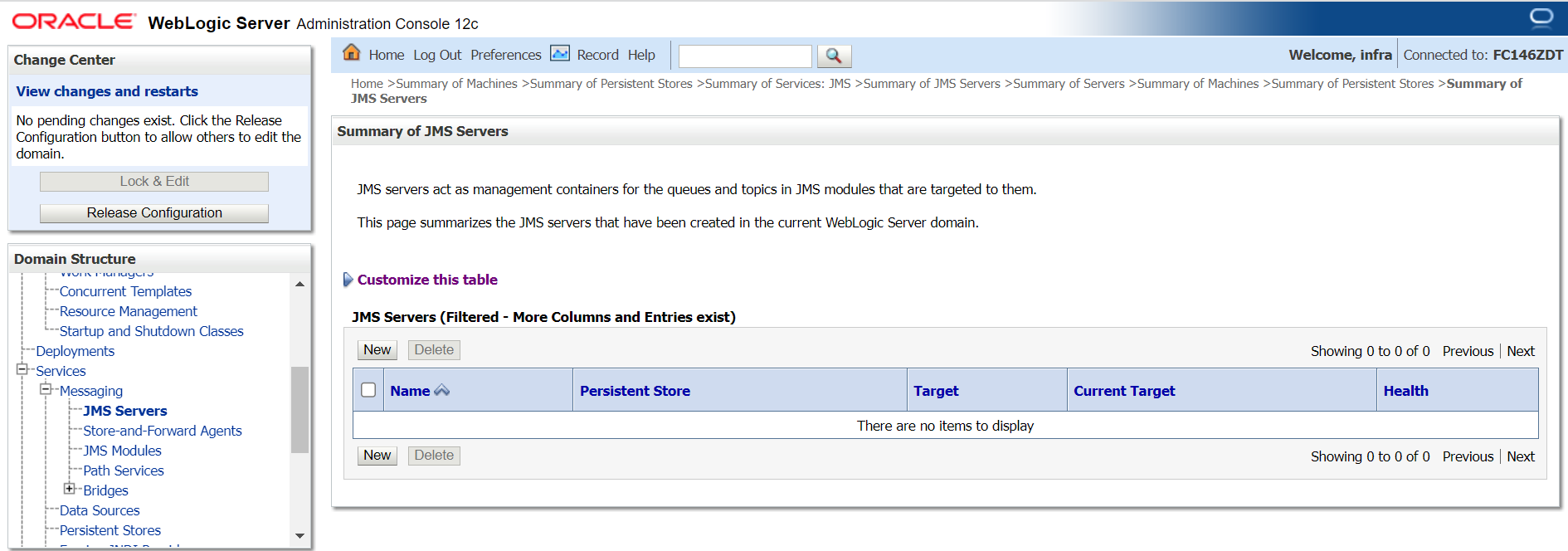Click the top New button above table
Image resolution: width=1568 pixels, height=551 pixels.
coord(377,350)
